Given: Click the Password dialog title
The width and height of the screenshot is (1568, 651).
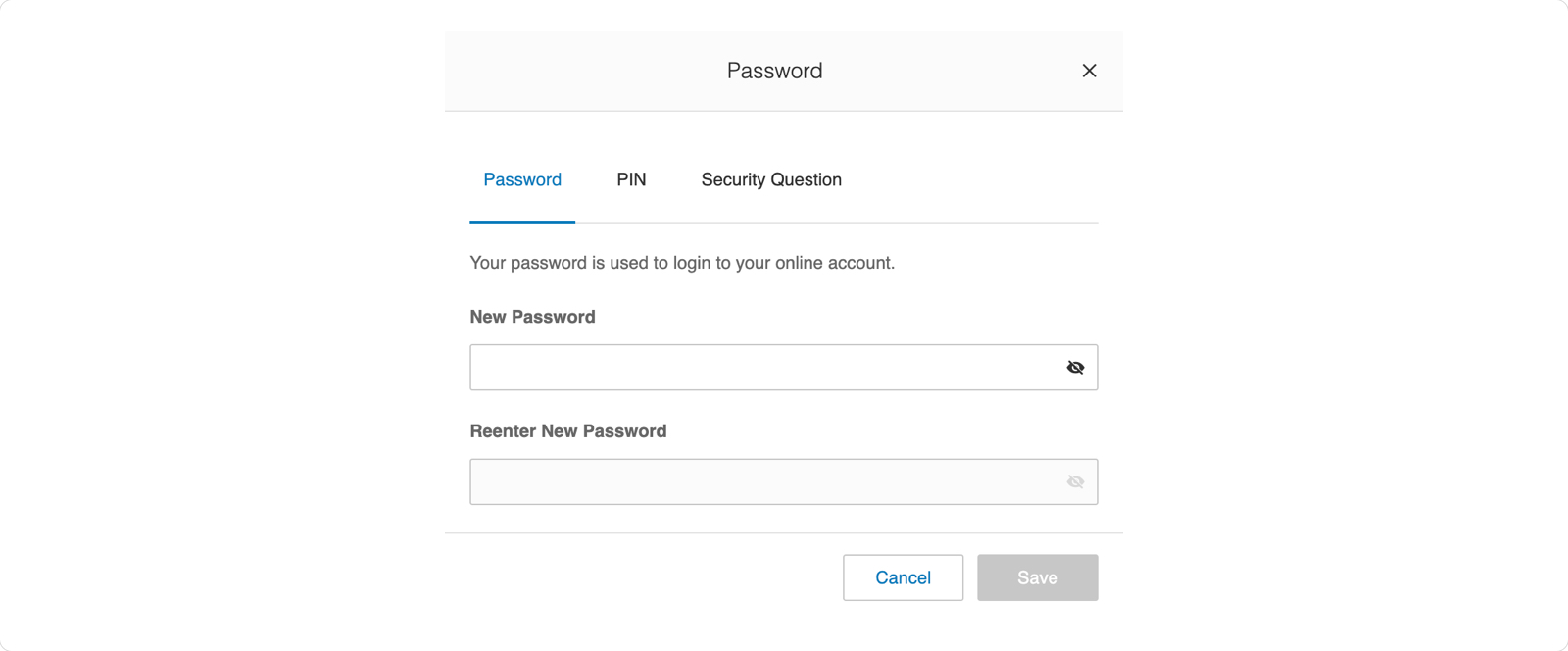Looking at the screenshot, I should pos(773,70).
